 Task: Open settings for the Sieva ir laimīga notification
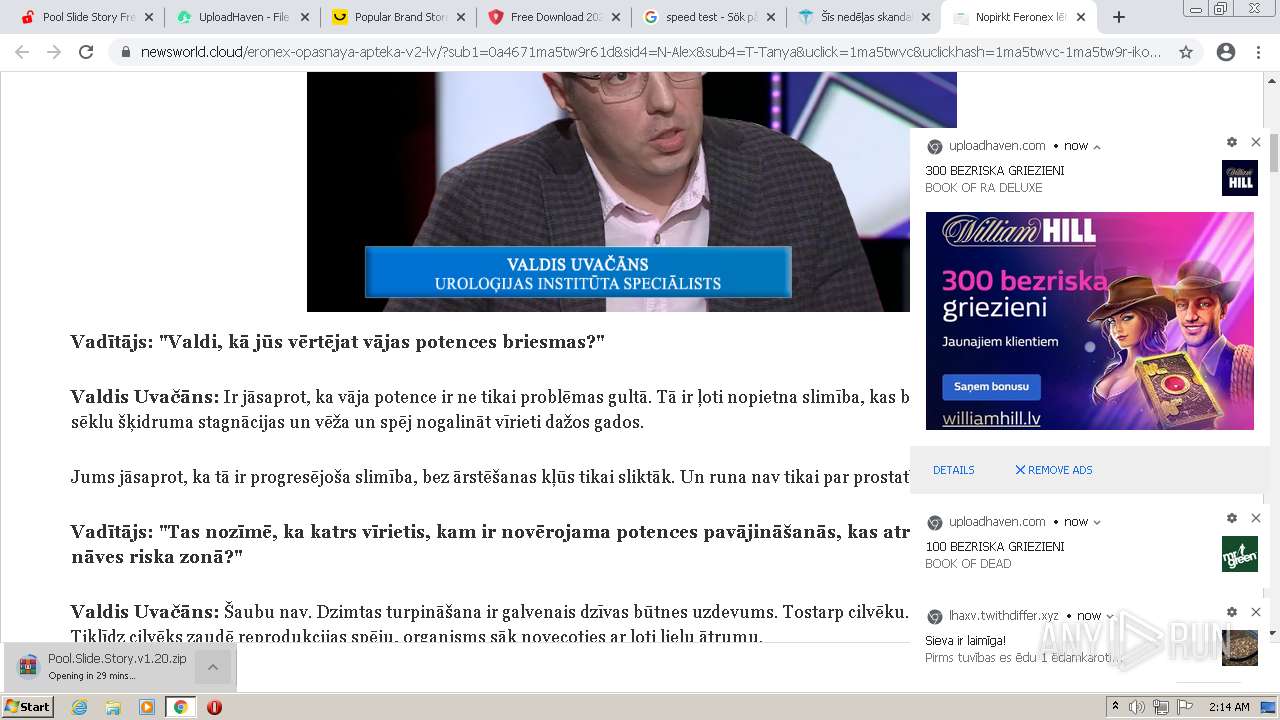[x=1232, y=612]
